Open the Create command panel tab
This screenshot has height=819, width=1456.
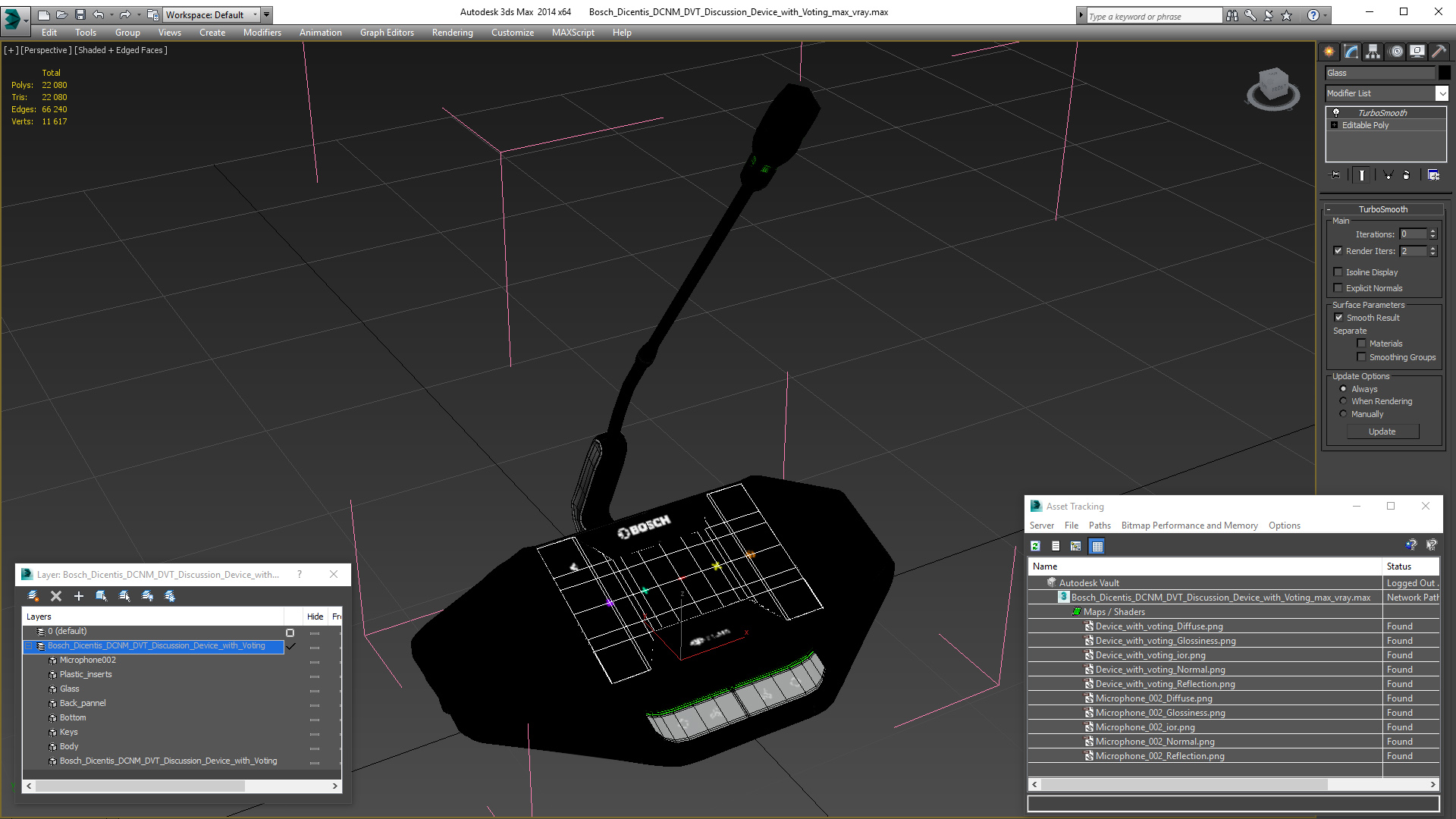coord(1329,52)
